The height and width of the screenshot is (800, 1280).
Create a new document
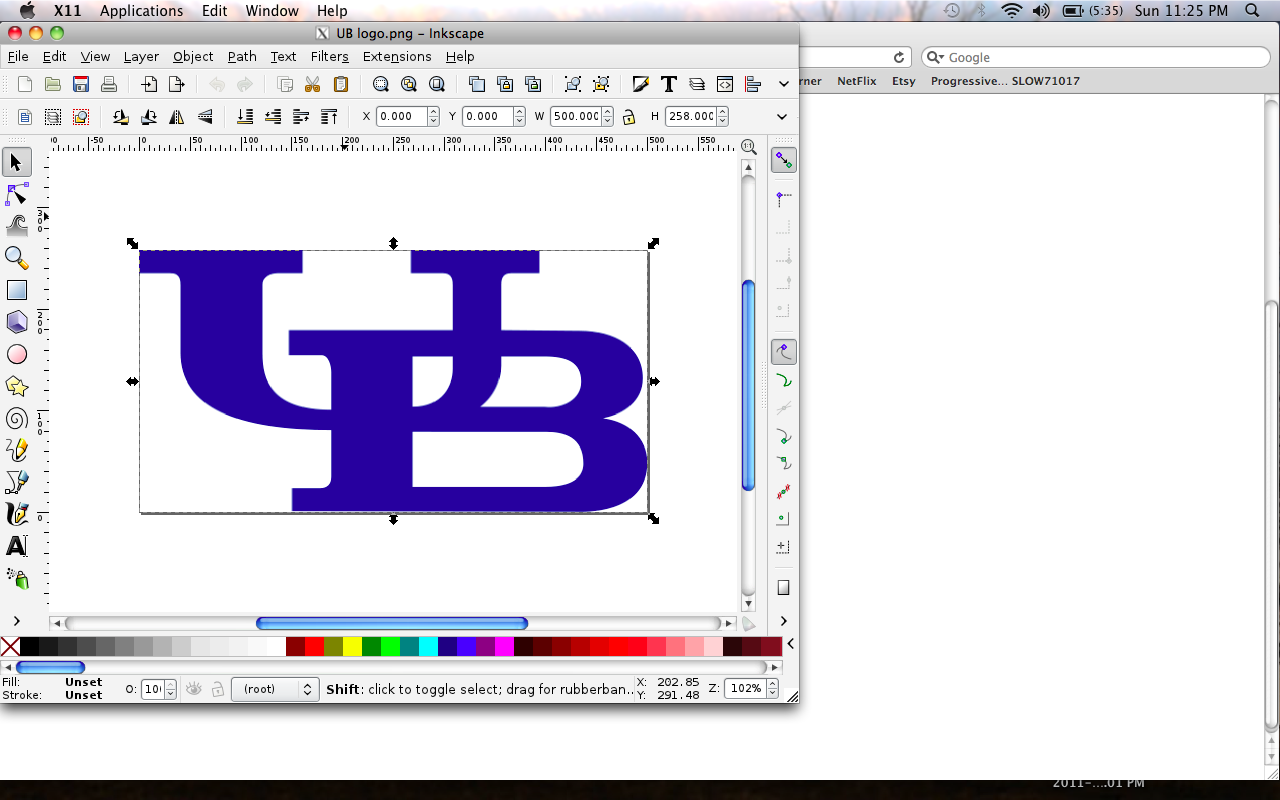coord(25,84)
